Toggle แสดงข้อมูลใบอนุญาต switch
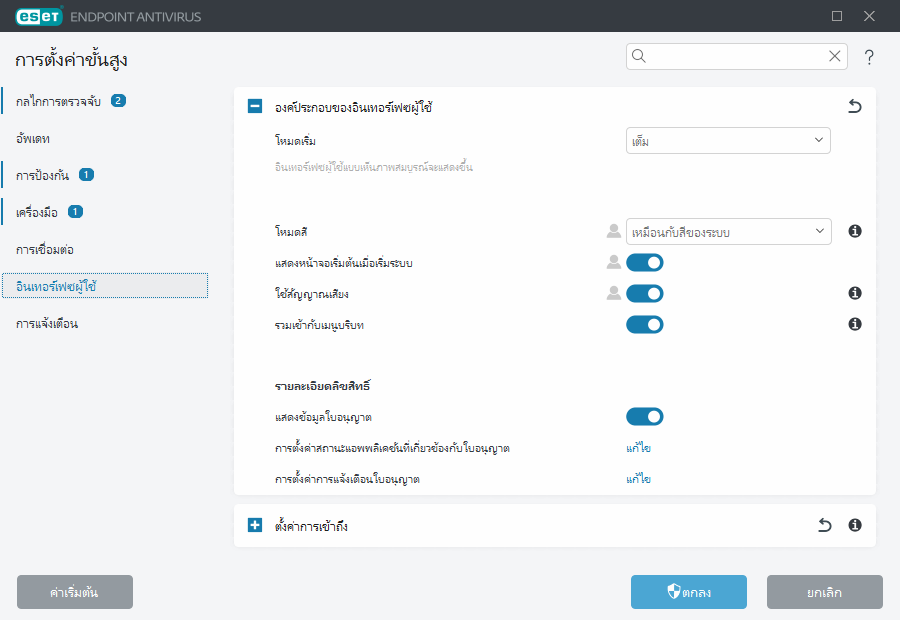This screenshot has height=620, width=900. click(x=645, y=416)
